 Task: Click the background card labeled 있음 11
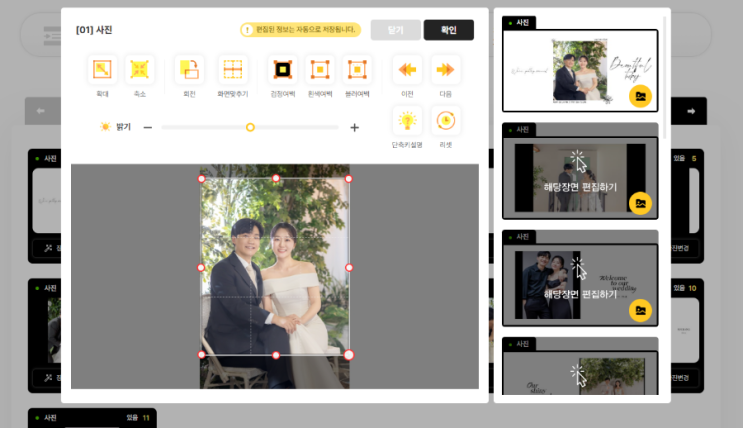[92, 418]
